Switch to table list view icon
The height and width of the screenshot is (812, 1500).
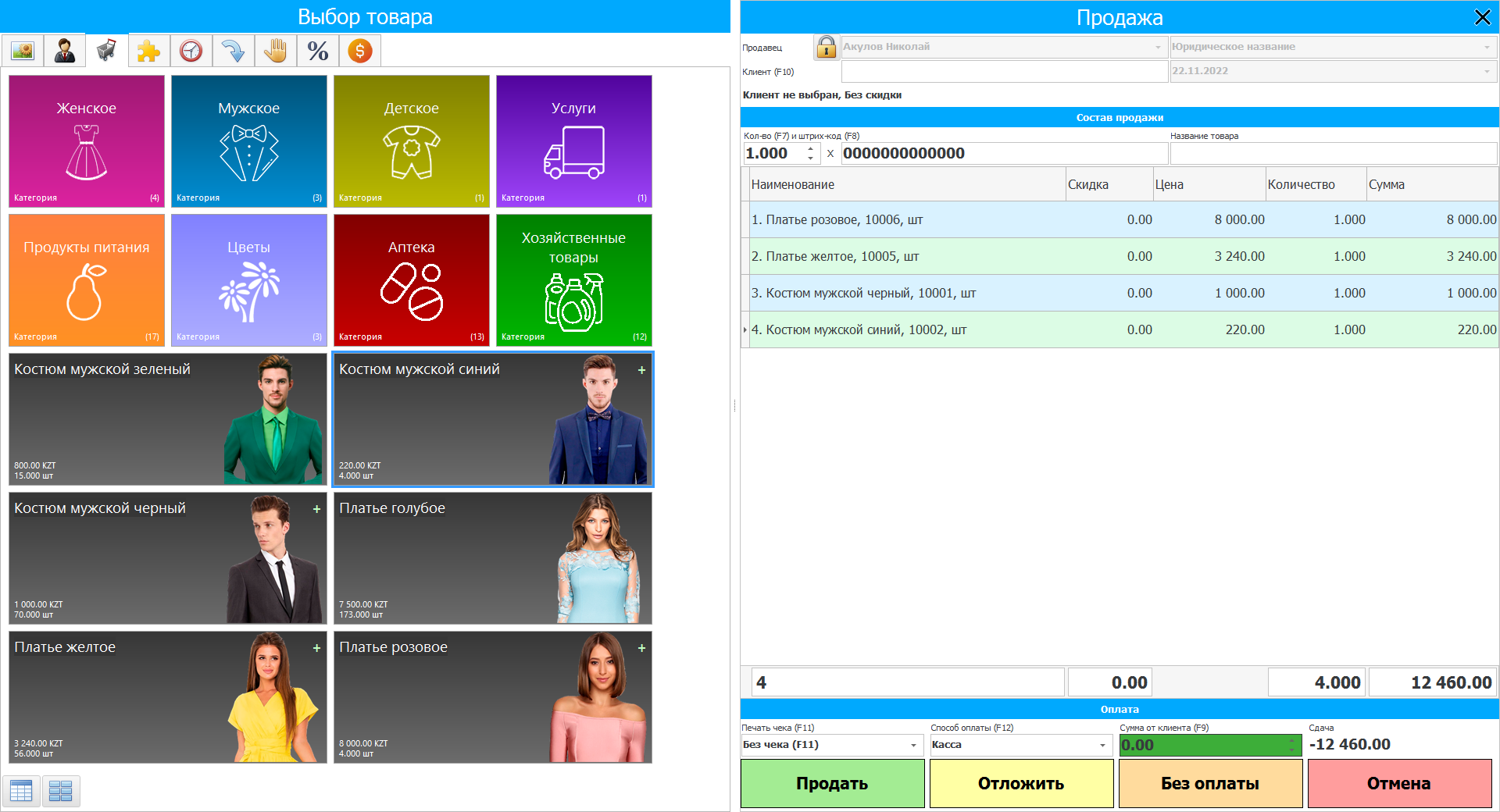[x=21, y=791]
